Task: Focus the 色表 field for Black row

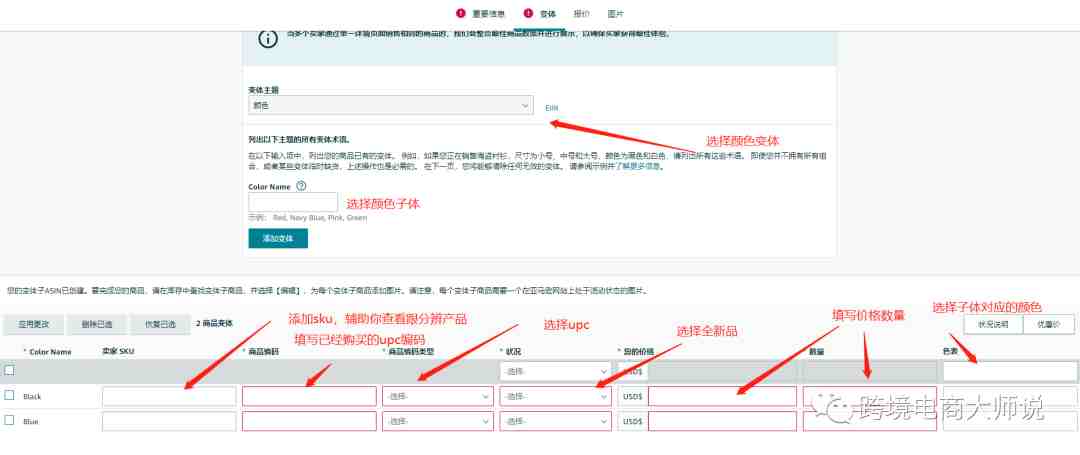Action: pos(1010,396)
